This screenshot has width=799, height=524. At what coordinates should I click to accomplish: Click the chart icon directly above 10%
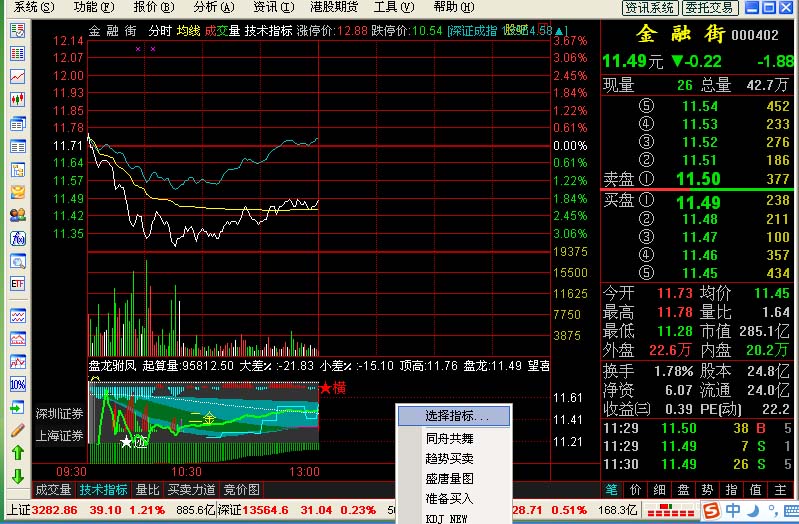pyautogui.click(x=18, y=362)
